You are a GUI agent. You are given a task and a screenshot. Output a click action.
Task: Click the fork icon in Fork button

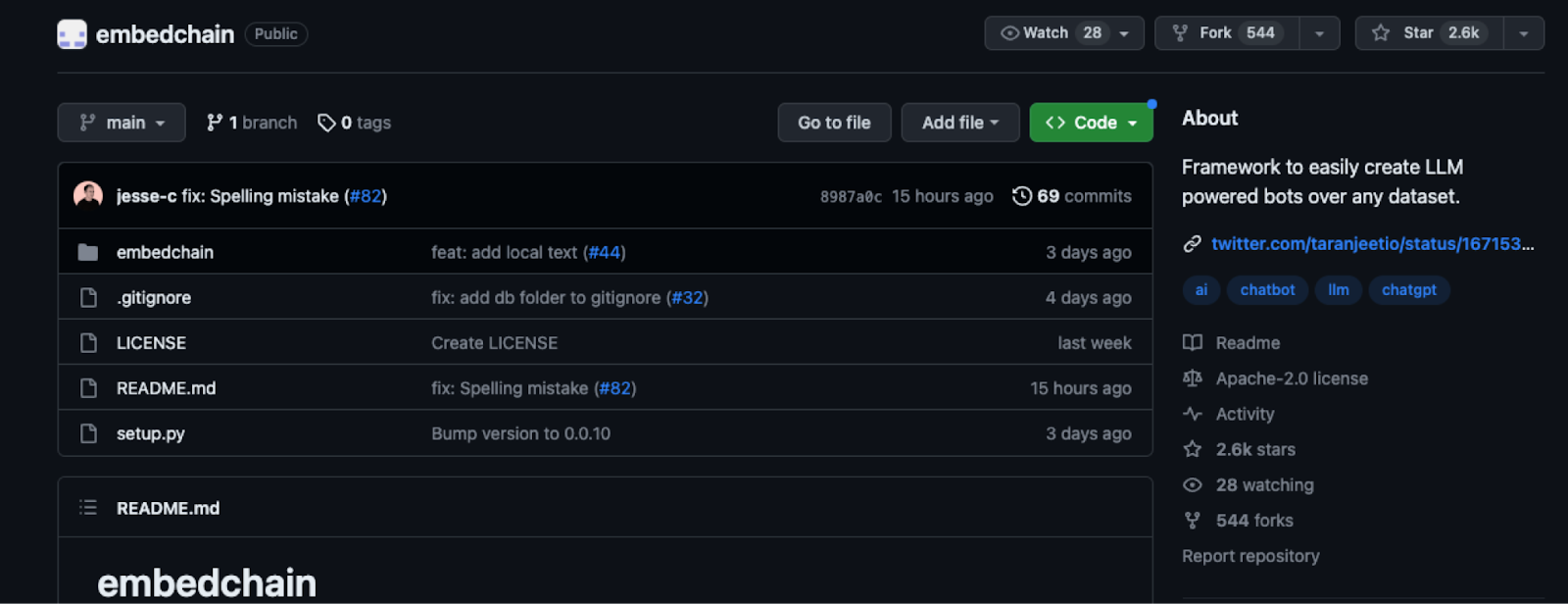[x=1181, y=33]
